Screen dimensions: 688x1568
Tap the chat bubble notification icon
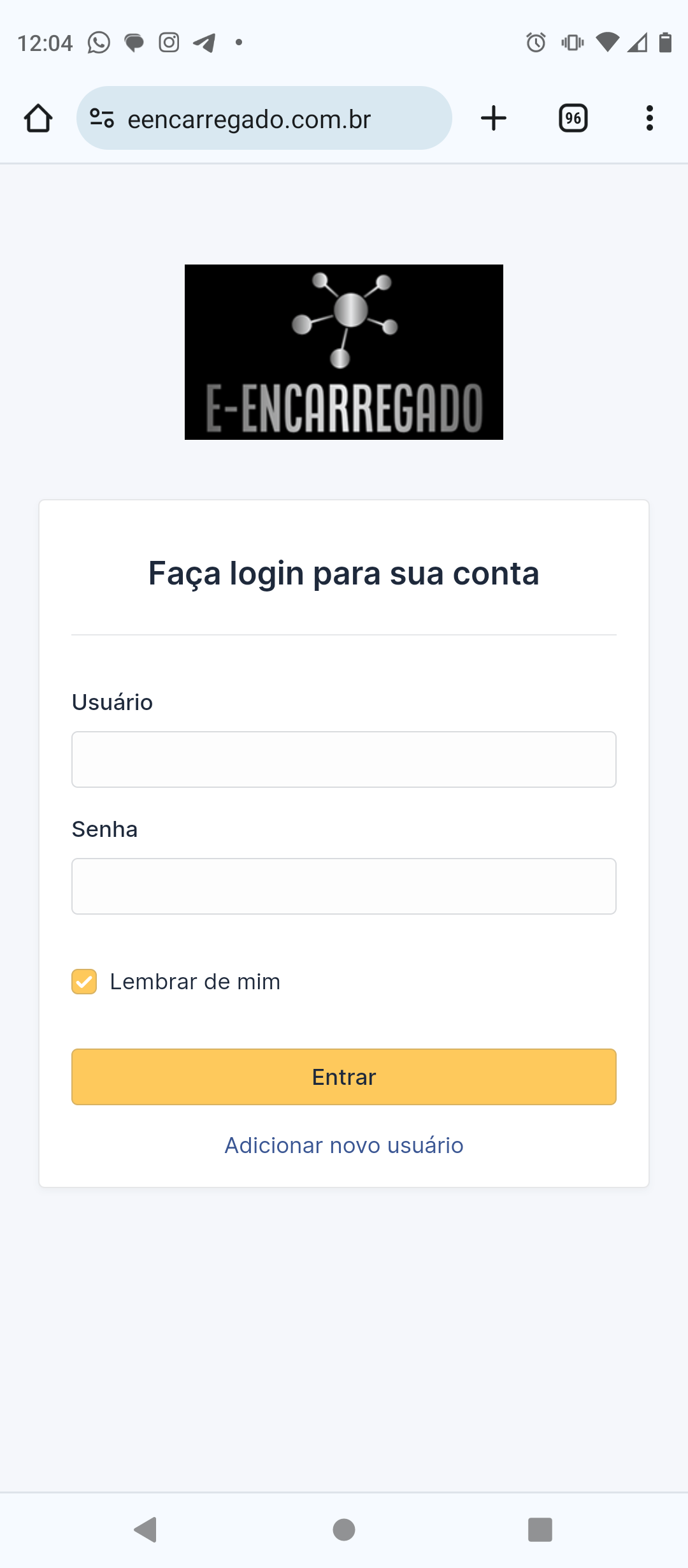(x=134, y=43)
